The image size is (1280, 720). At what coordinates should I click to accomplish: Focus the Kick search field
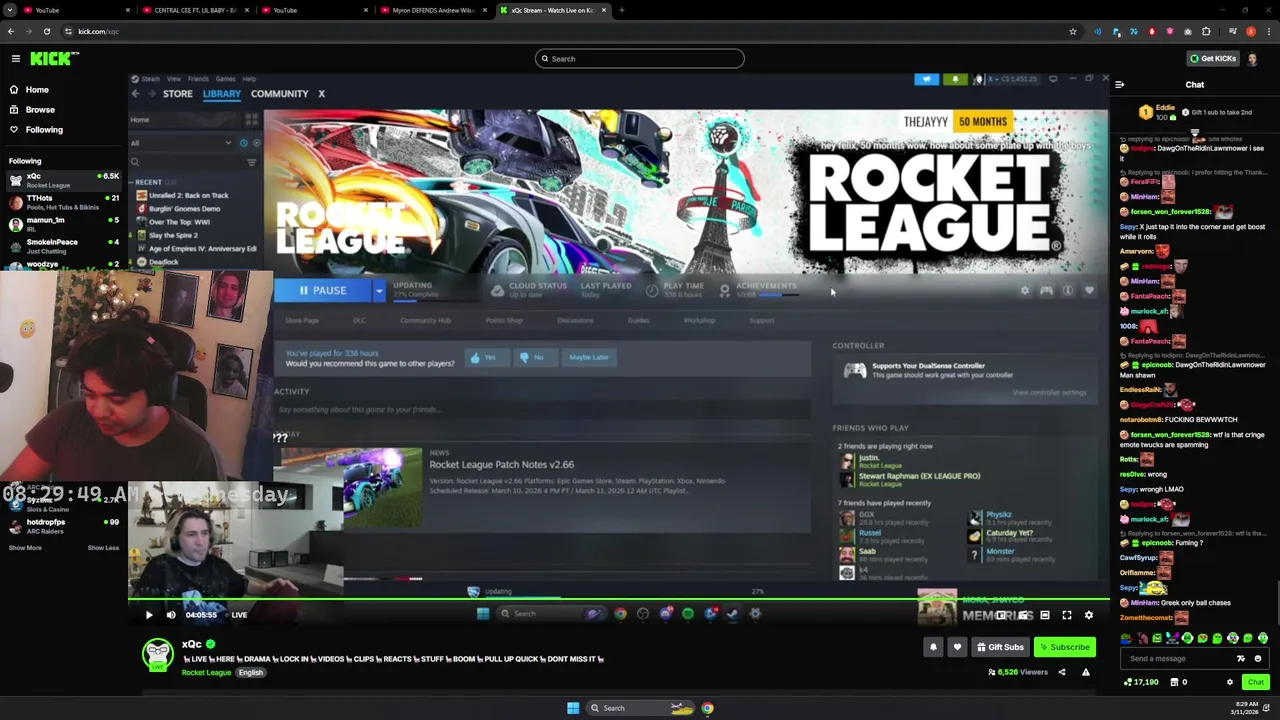click(640, 59)
